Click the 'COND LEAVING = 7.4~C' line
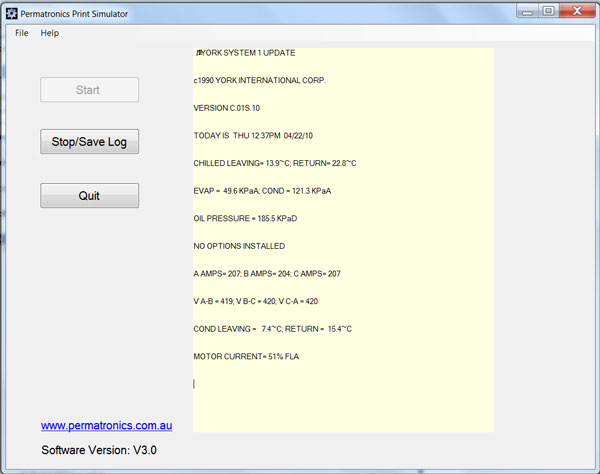 pyautogui.click(x=272, y=329)
